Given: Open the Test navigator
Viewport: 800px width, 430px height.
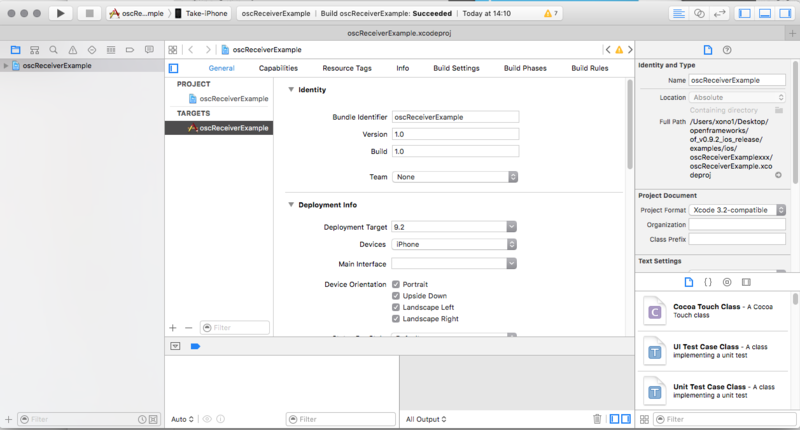Looking at the screenshot, I should [92, 49].
